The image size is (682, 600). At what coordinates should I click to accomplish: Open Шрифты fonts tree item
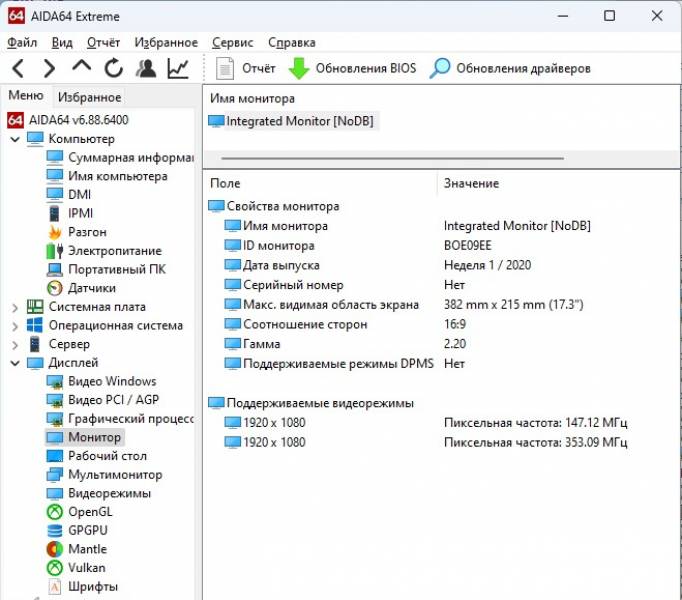82,587
